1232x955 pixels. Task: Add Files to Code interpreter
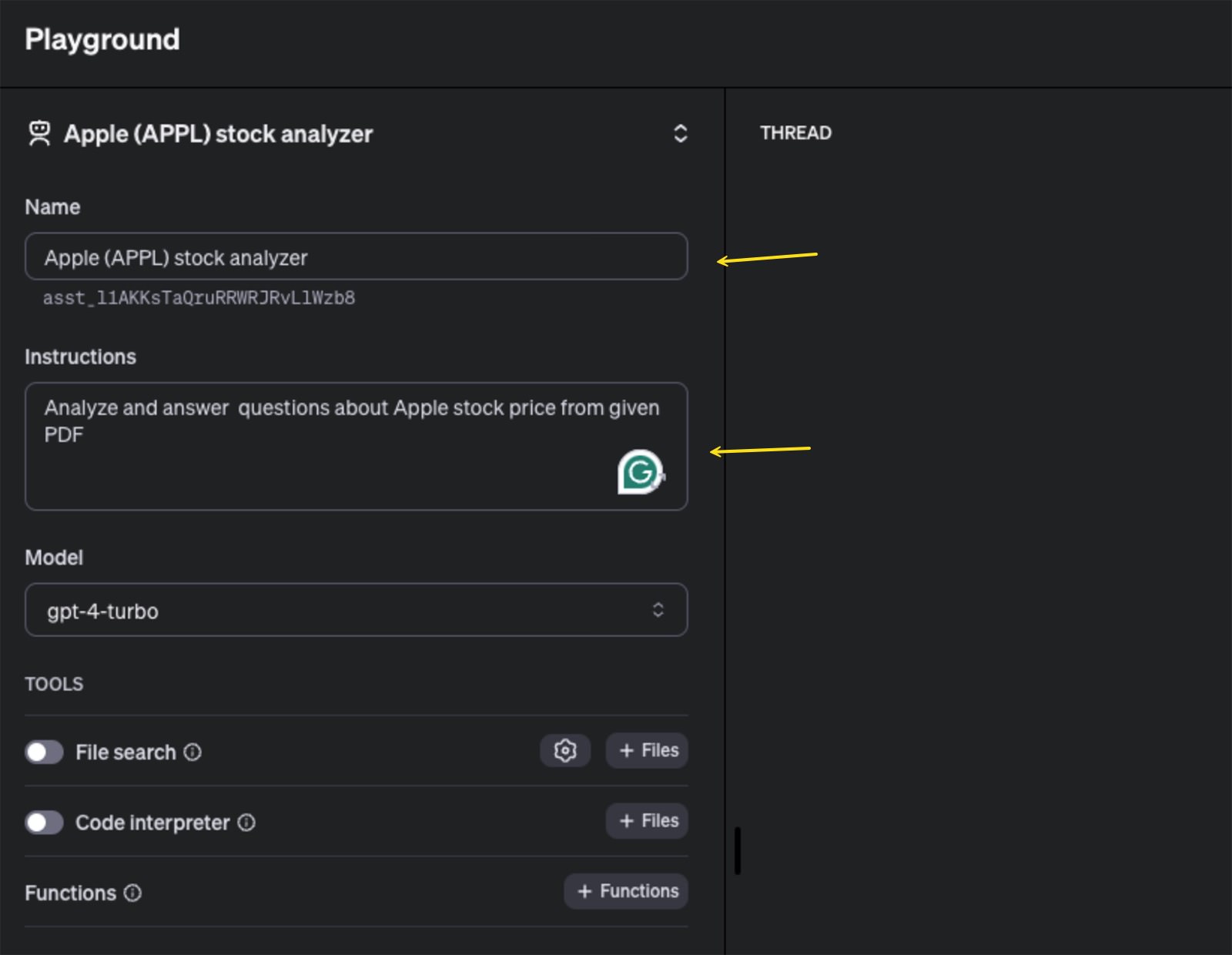pos(647,821)
